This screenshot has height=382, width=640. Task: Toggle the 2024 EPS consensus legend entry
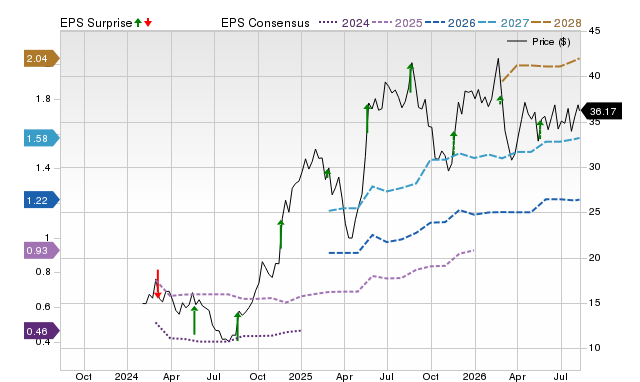pyautogui.click(x=344, y=23)
